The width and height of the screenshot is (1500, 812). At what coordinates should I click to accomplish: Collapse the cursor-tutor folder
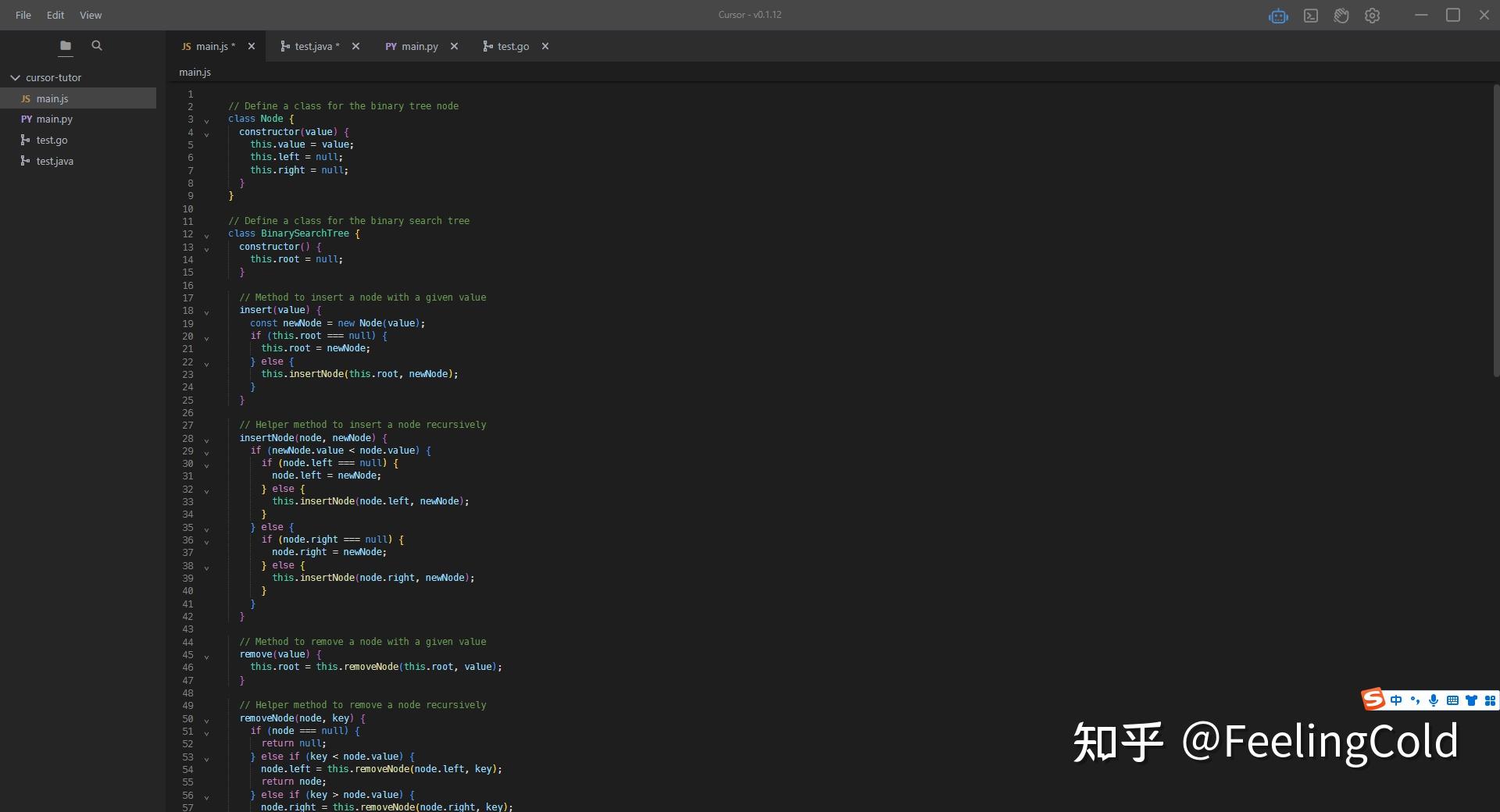pos(14,77)
